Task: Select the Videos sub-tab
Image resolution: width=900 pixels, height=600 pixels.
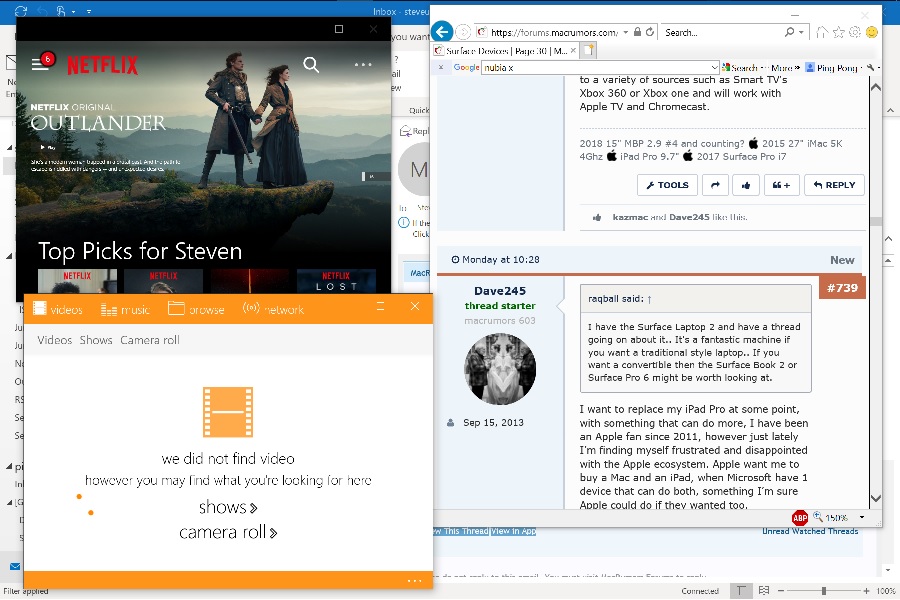Action: pos(55,340)
